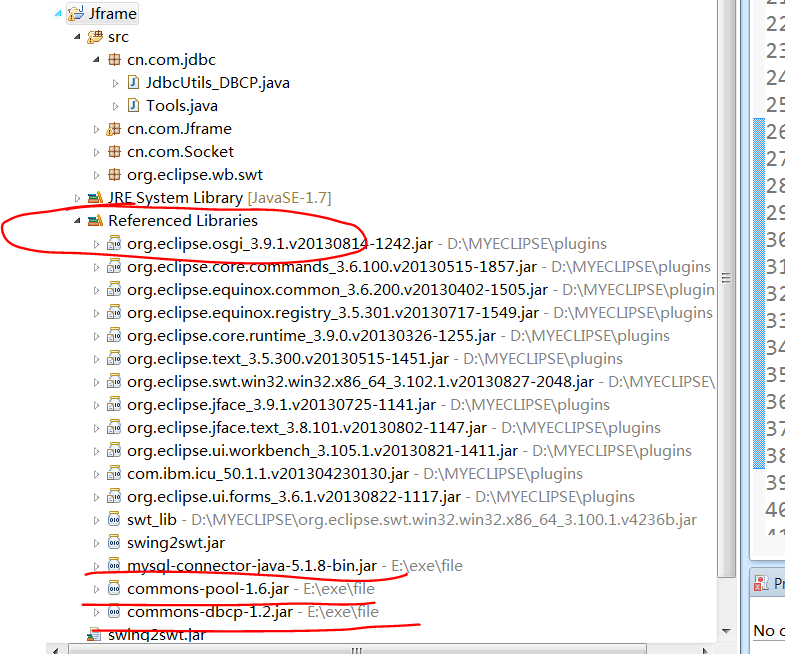Screen dimensions: 785x654
Task: Select Tools.java in the tree
Action: [182, 106]
